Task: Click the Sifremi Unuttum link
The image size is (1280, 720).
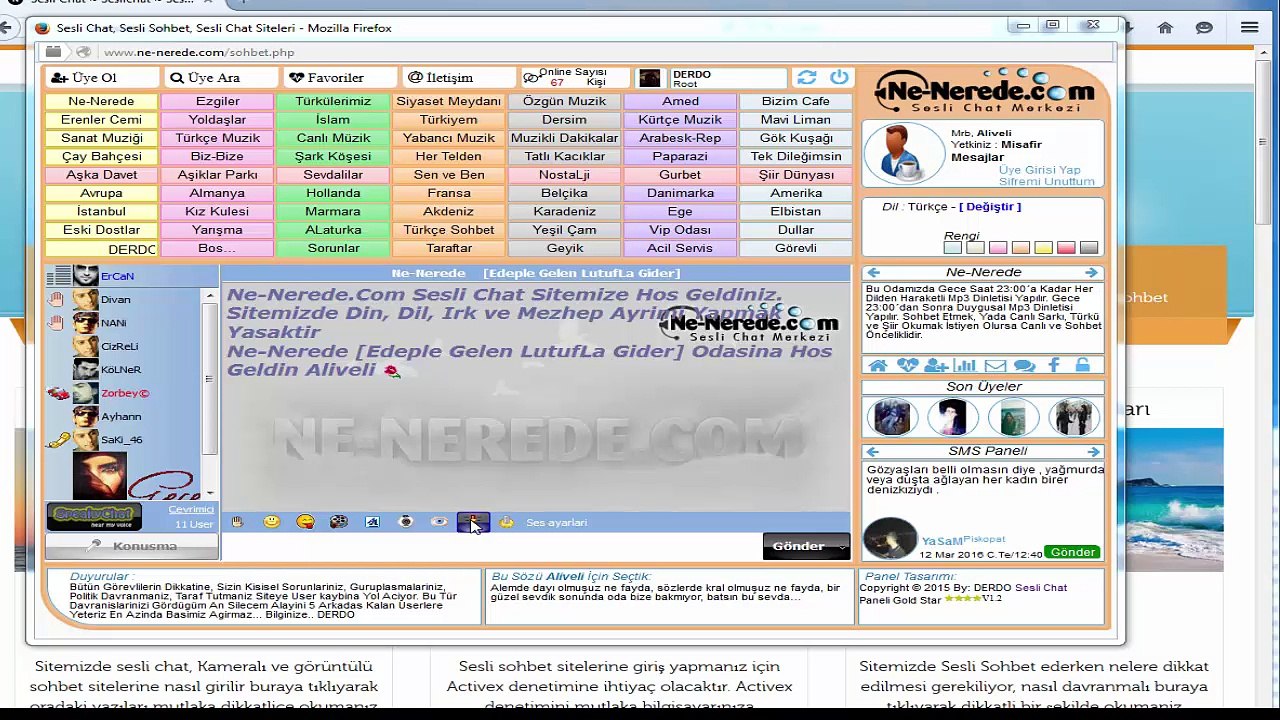Action: [1046, 182]
